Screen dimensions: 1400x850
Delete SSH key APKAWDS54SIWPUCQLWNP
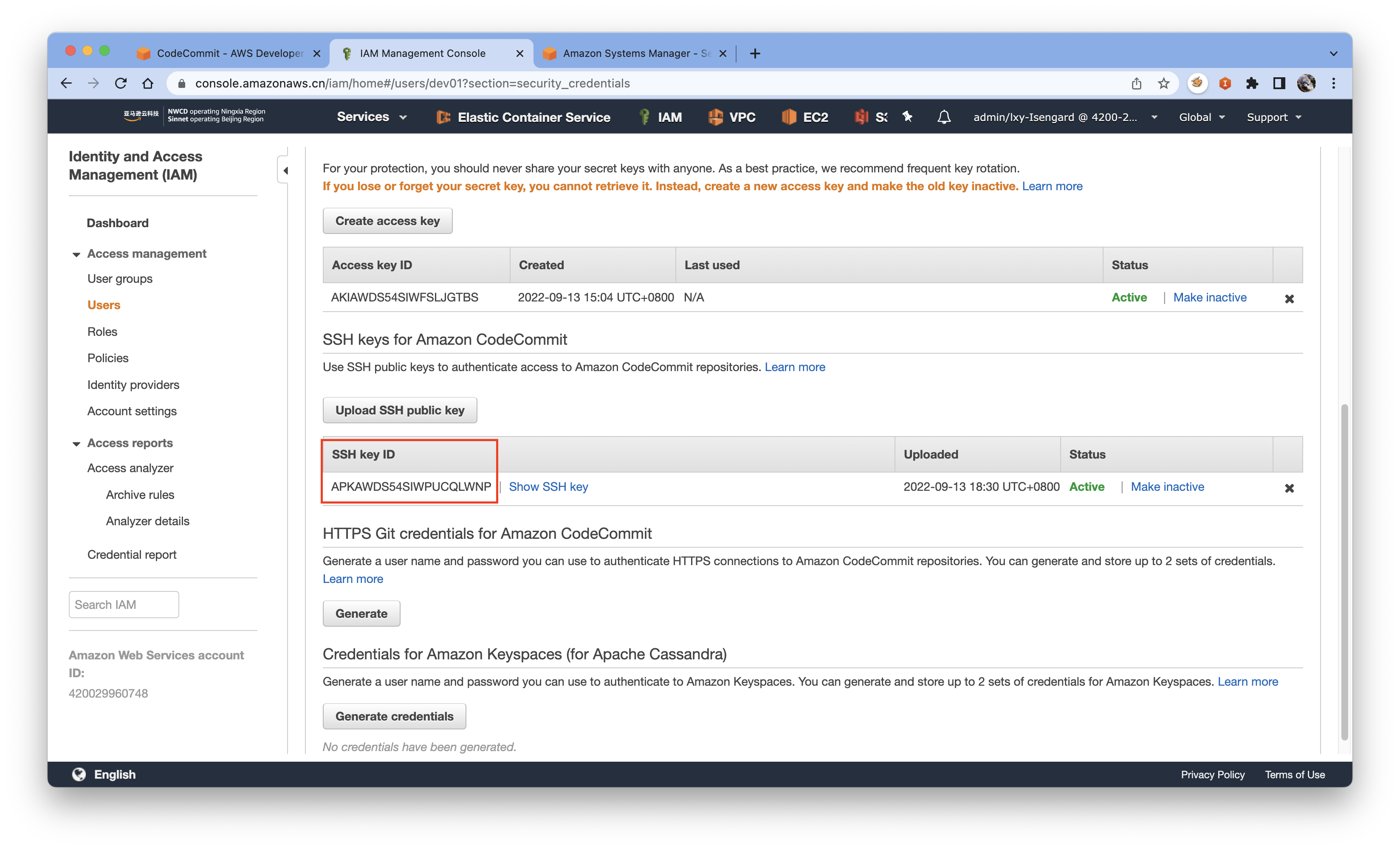tap(1289, 488)
